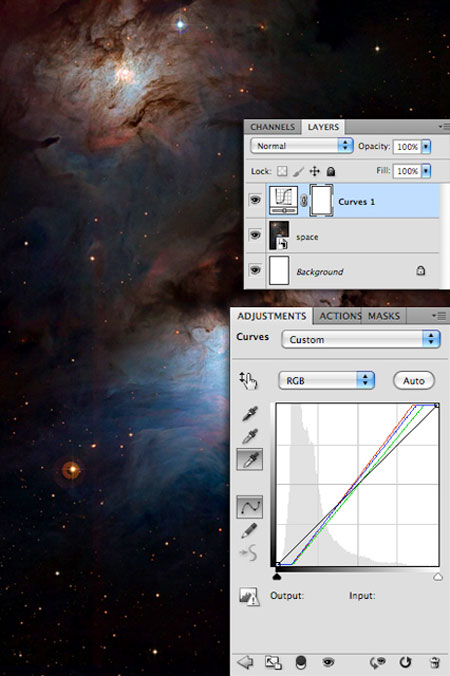The image size is (450, 676).
Task: Select the Curves 1 layer mask thumbnail
Action: 321,200
